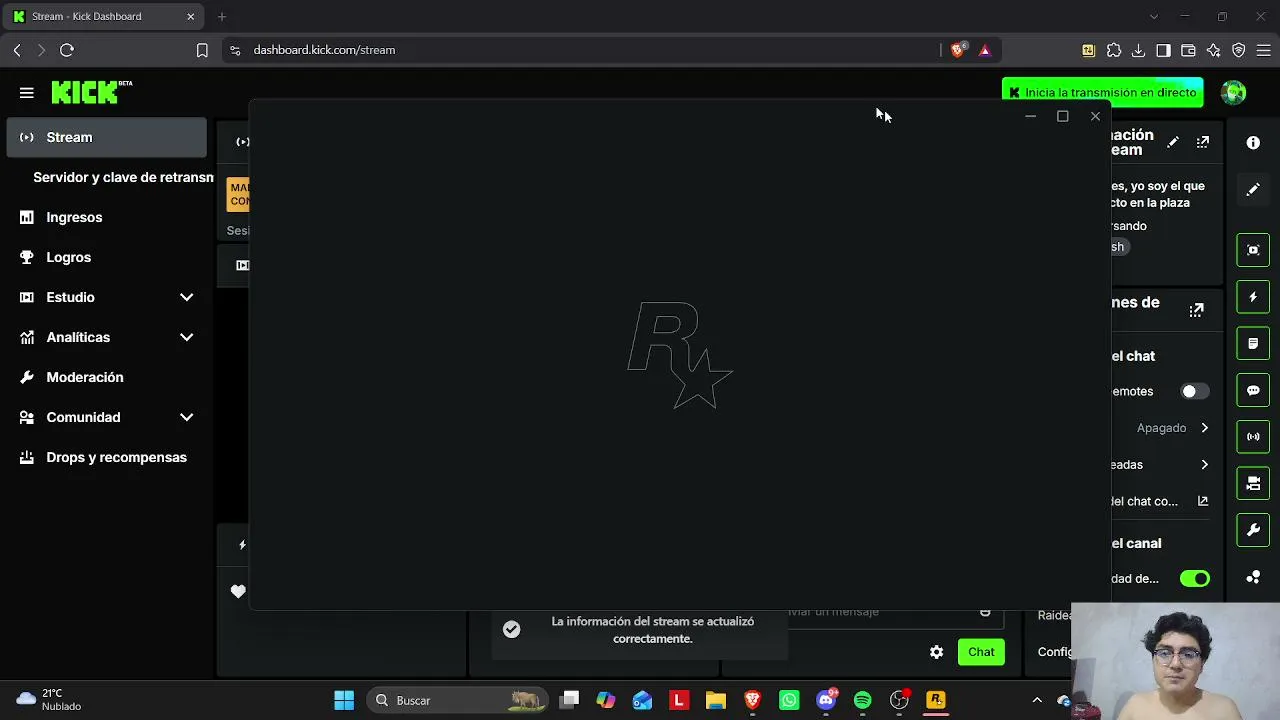Click the three-dots icon at rail bottom

click(1253, 577)
